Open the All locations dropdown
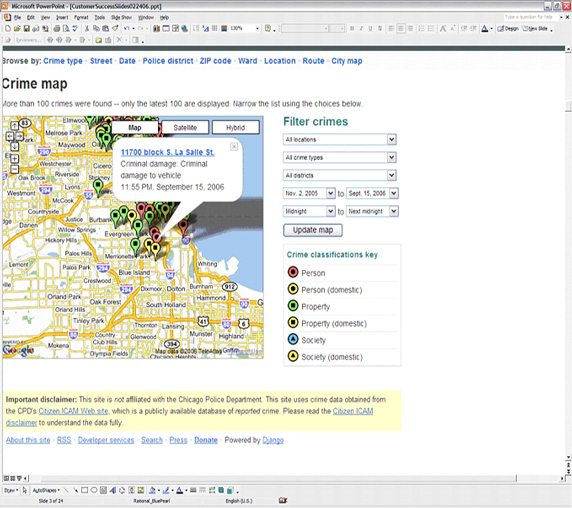This screenshot has height=508, width=572. (340, 139)
